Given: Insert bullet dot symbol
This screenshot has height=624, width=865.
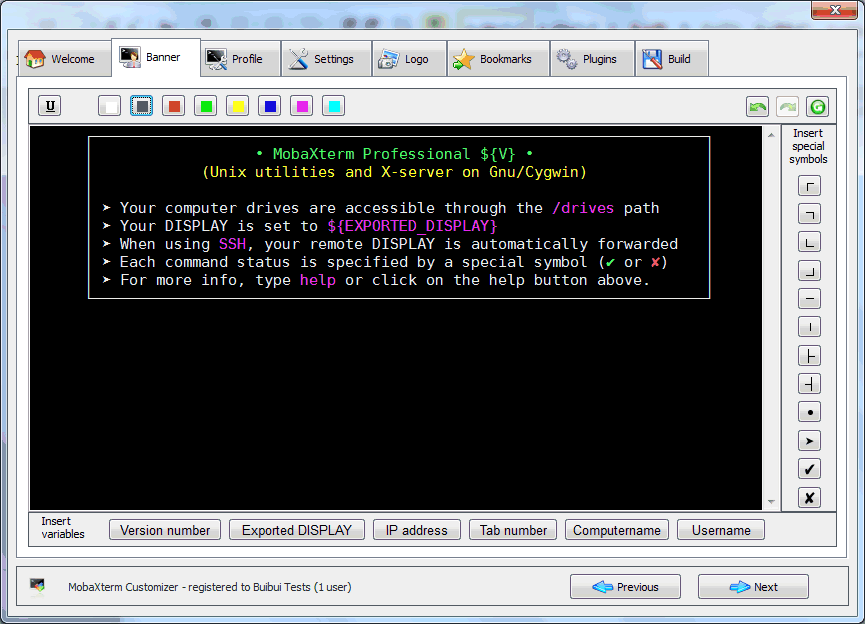Looking at the screenshot, I should click(x=809, y=412).
